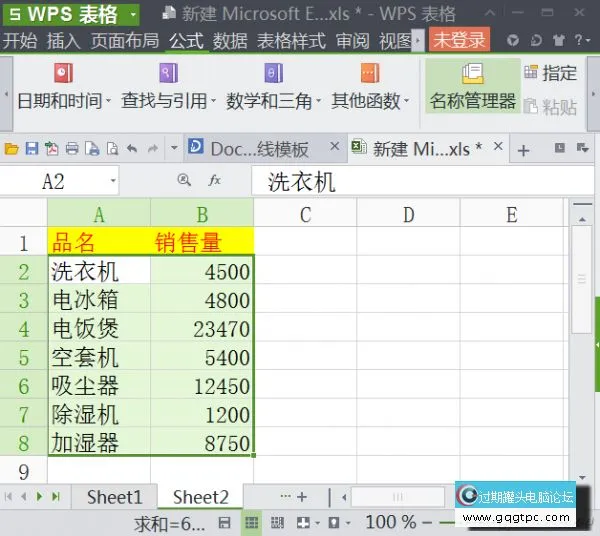Click the 未登录 login button
600x536 pixels.
[x=459, y=39]
